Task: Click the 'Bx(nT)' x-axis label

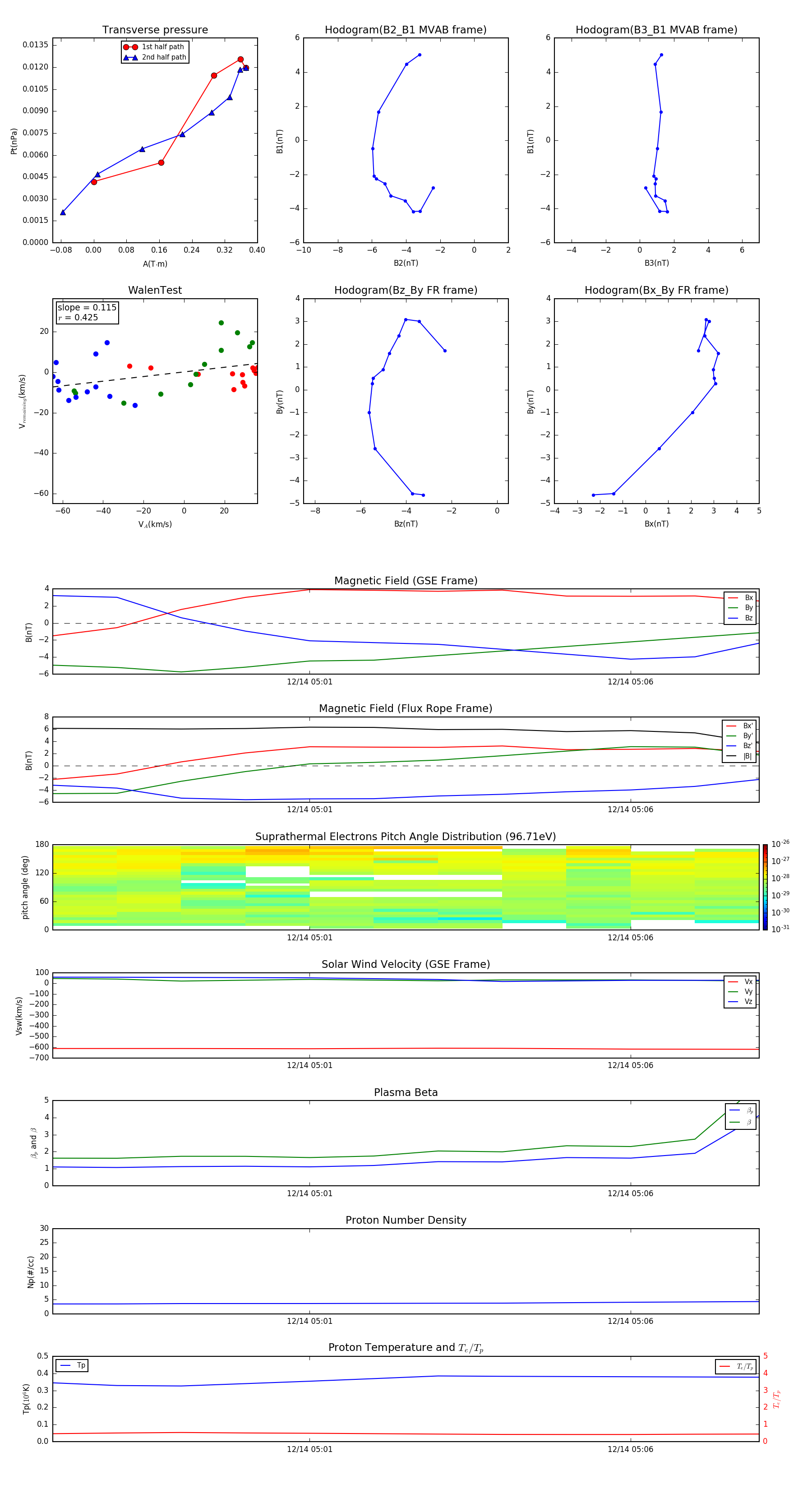Action: (656, 524)
